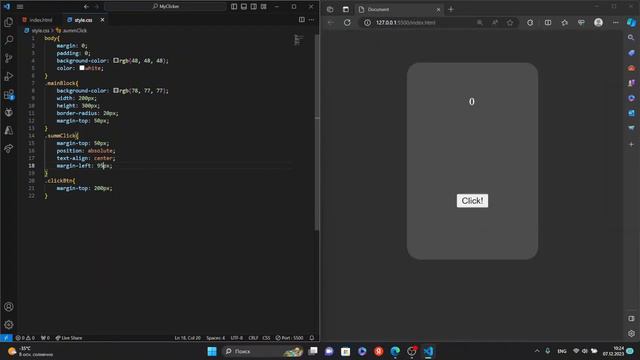Click the 0 counter on the page
The width and height of the screenshot is (640, 360).
[x=472, y=102]
